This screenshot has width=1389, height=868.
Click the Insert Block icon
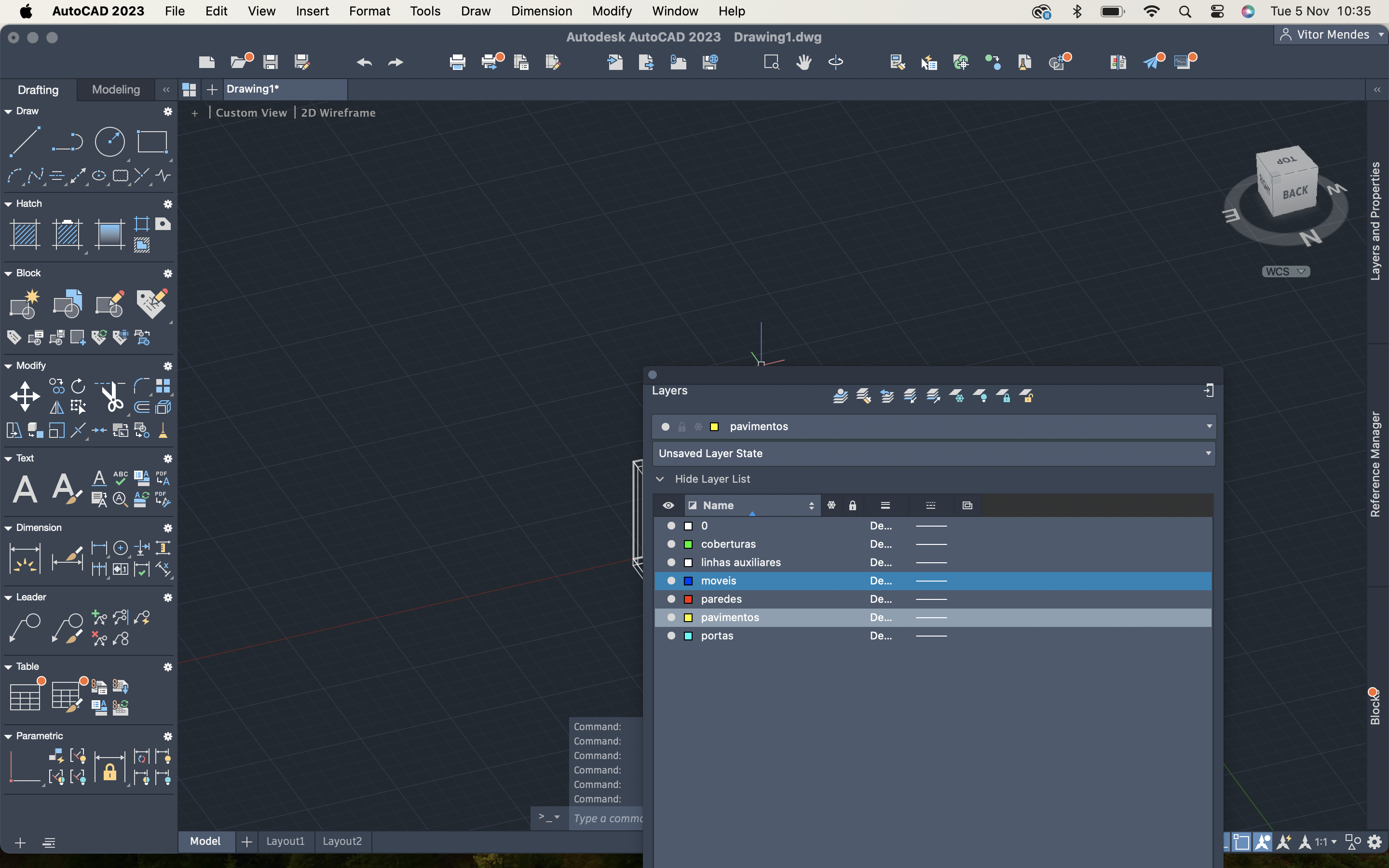click(x=67, y=304)
